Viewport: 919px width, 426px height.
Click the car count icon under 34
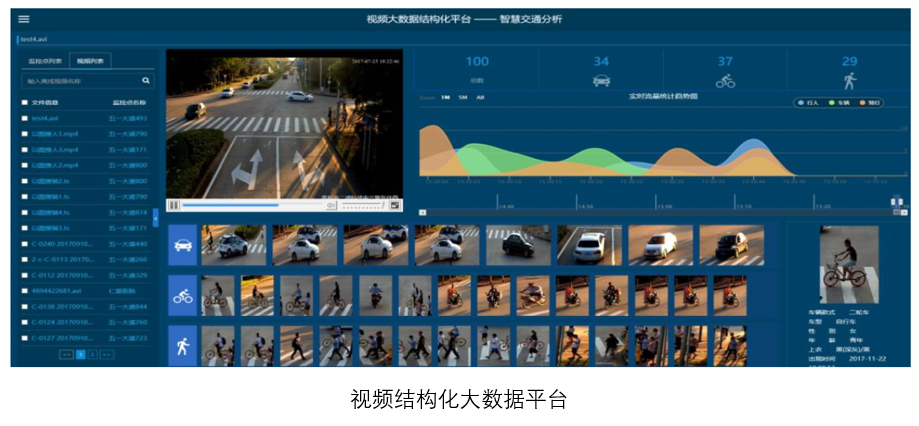pyautogui.click(x=601, y=81)
